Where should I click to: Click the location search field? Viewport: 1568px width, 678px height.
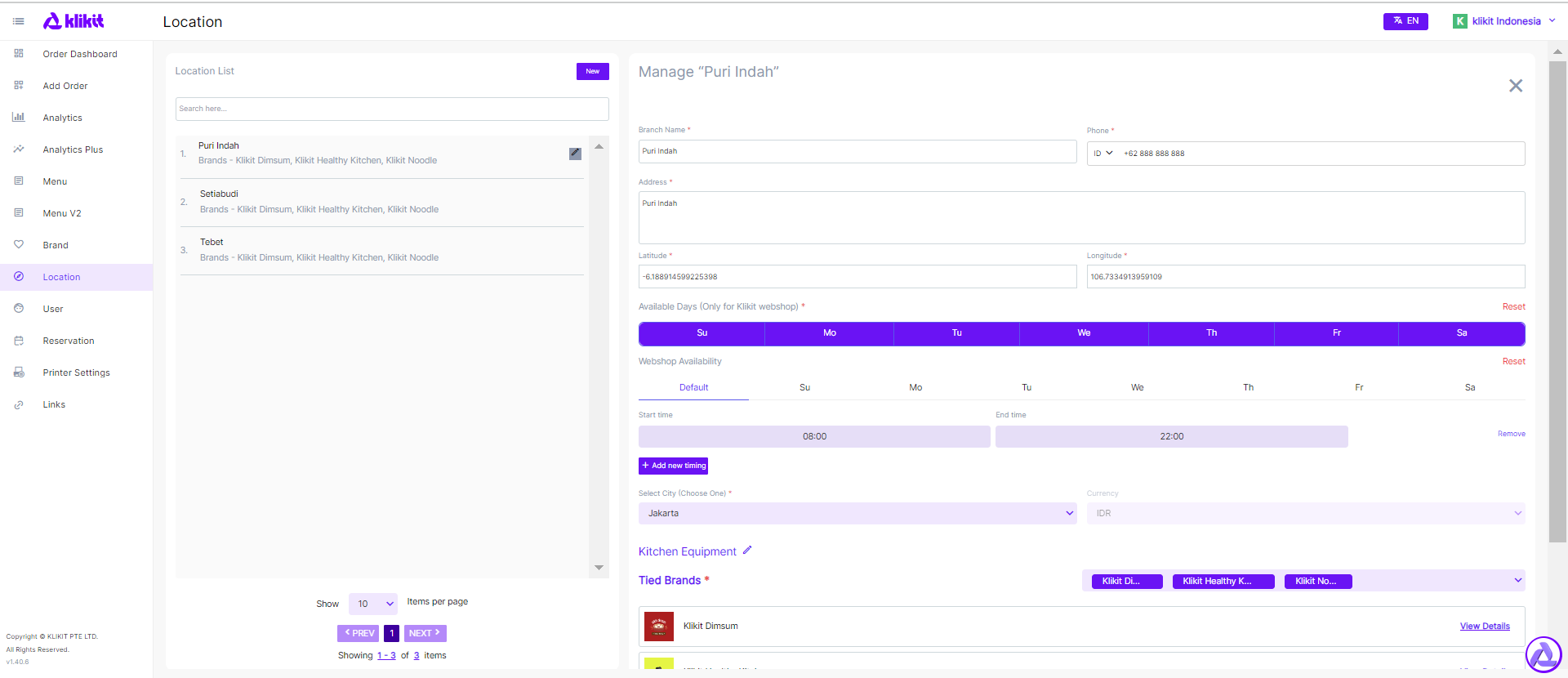point(392,109)
